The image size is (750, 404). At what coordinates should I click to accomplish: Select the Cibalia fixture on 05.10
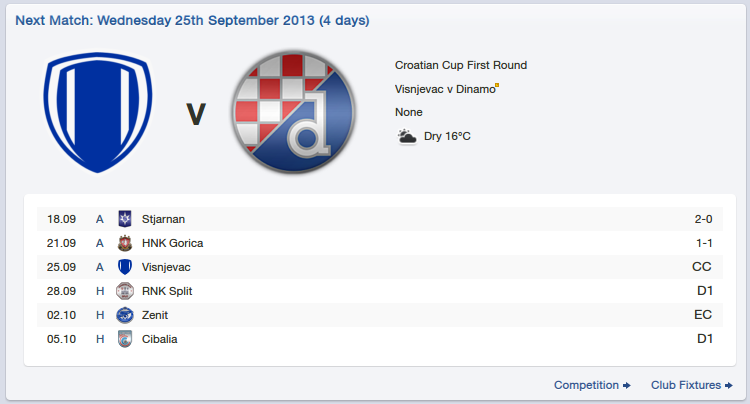pyautogui.click(x=160, y=339)
